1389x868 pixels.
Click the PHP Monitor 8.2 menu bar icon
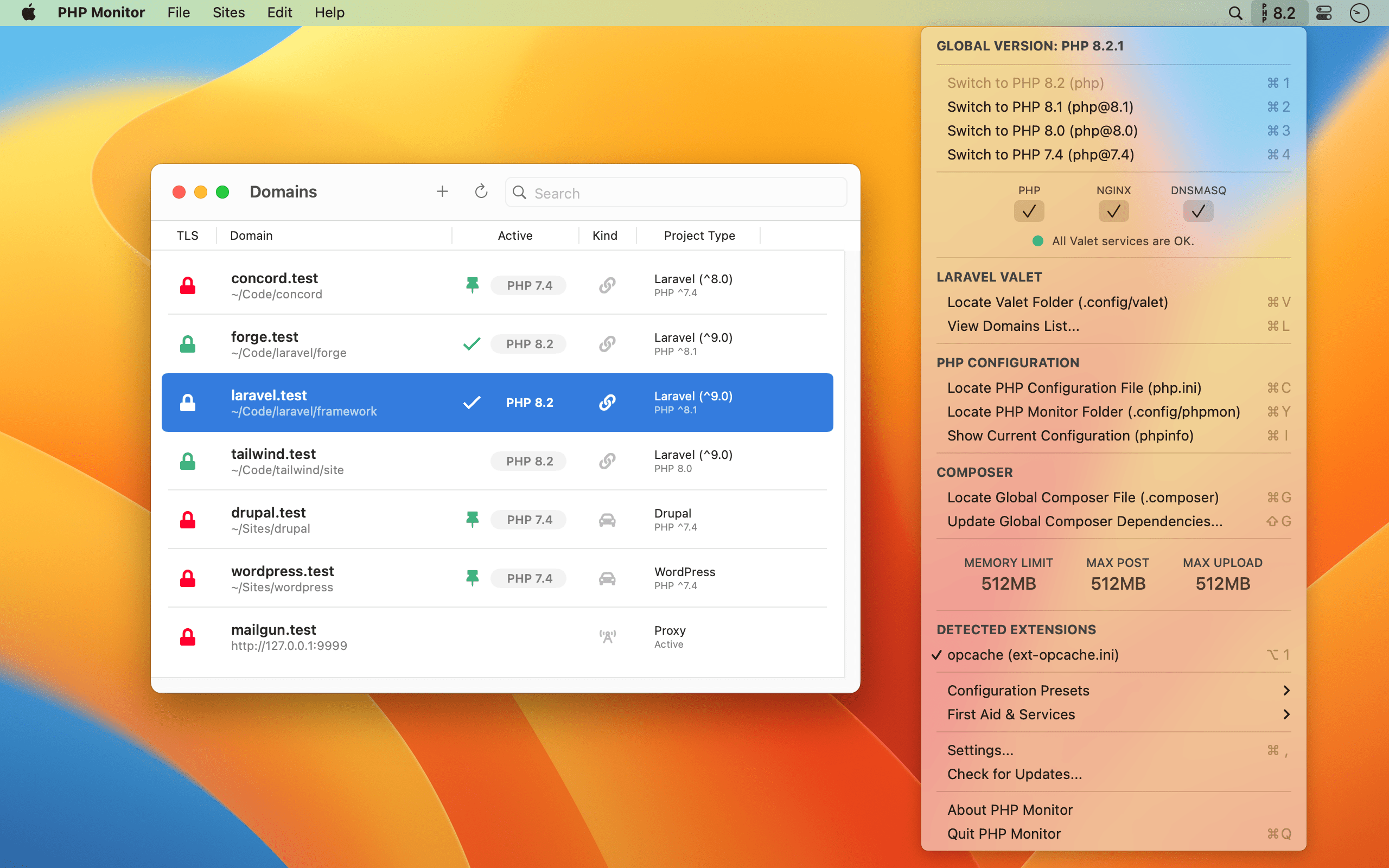click(1279, 12)
